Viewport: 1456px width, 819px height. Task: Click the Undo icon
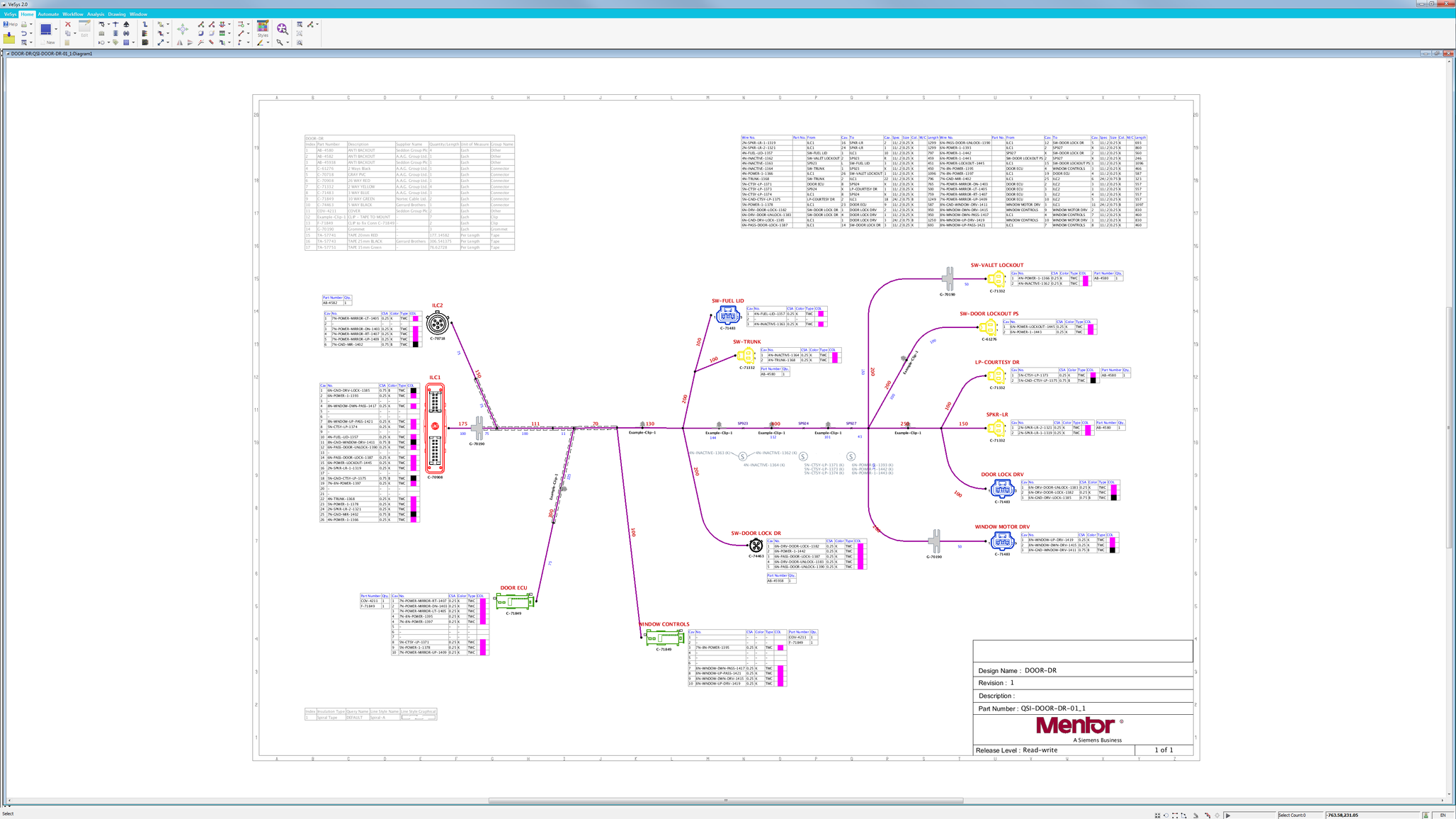pyautogui.click(x=24, y=33)
